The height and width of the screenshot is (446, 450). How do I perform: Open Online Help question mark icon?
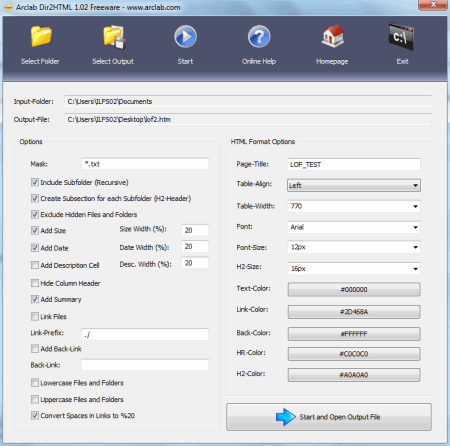coord(259,36)
